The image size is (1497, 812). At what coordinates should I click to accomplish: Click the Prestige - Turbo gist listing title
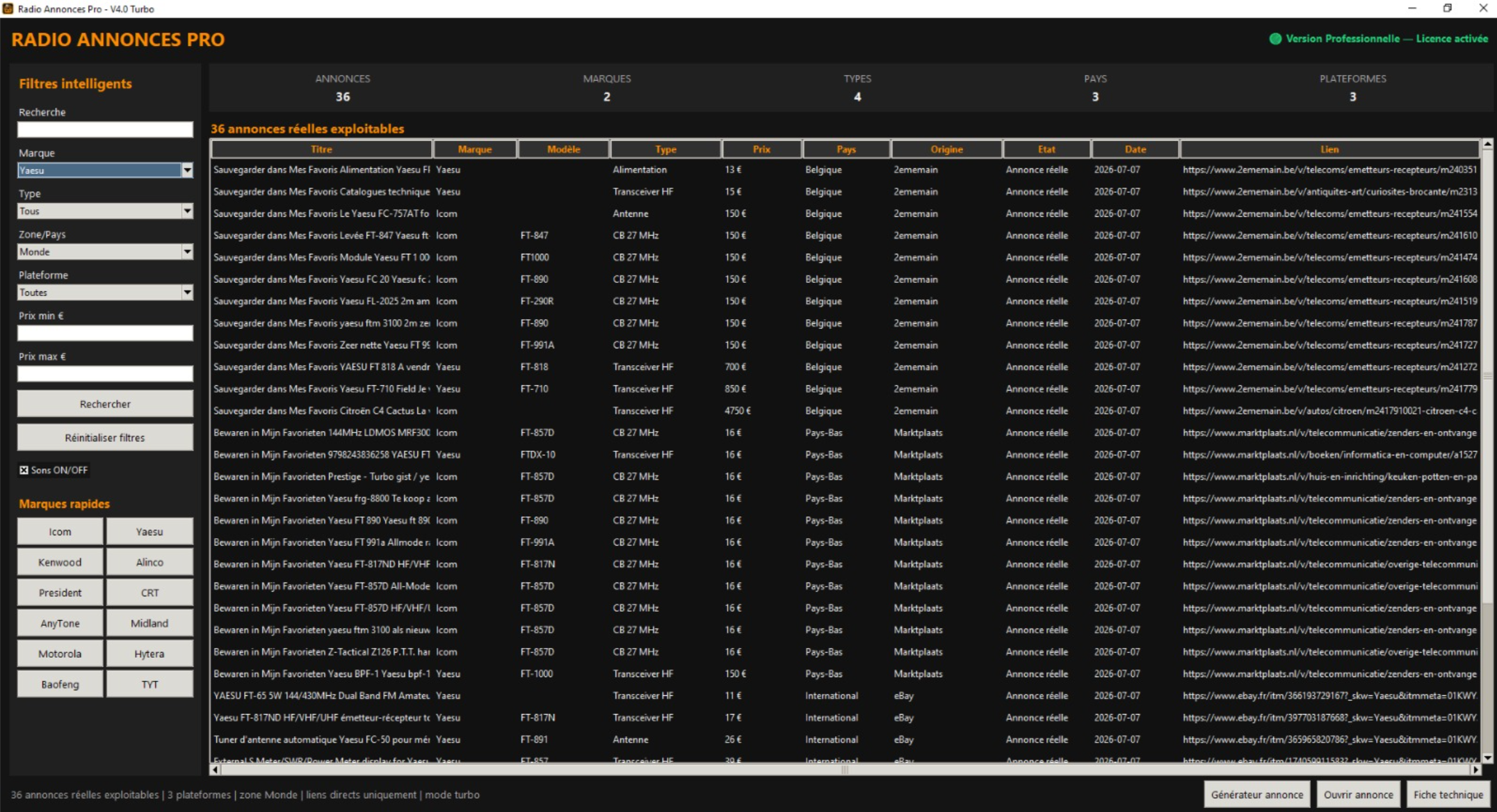(322, 477)
